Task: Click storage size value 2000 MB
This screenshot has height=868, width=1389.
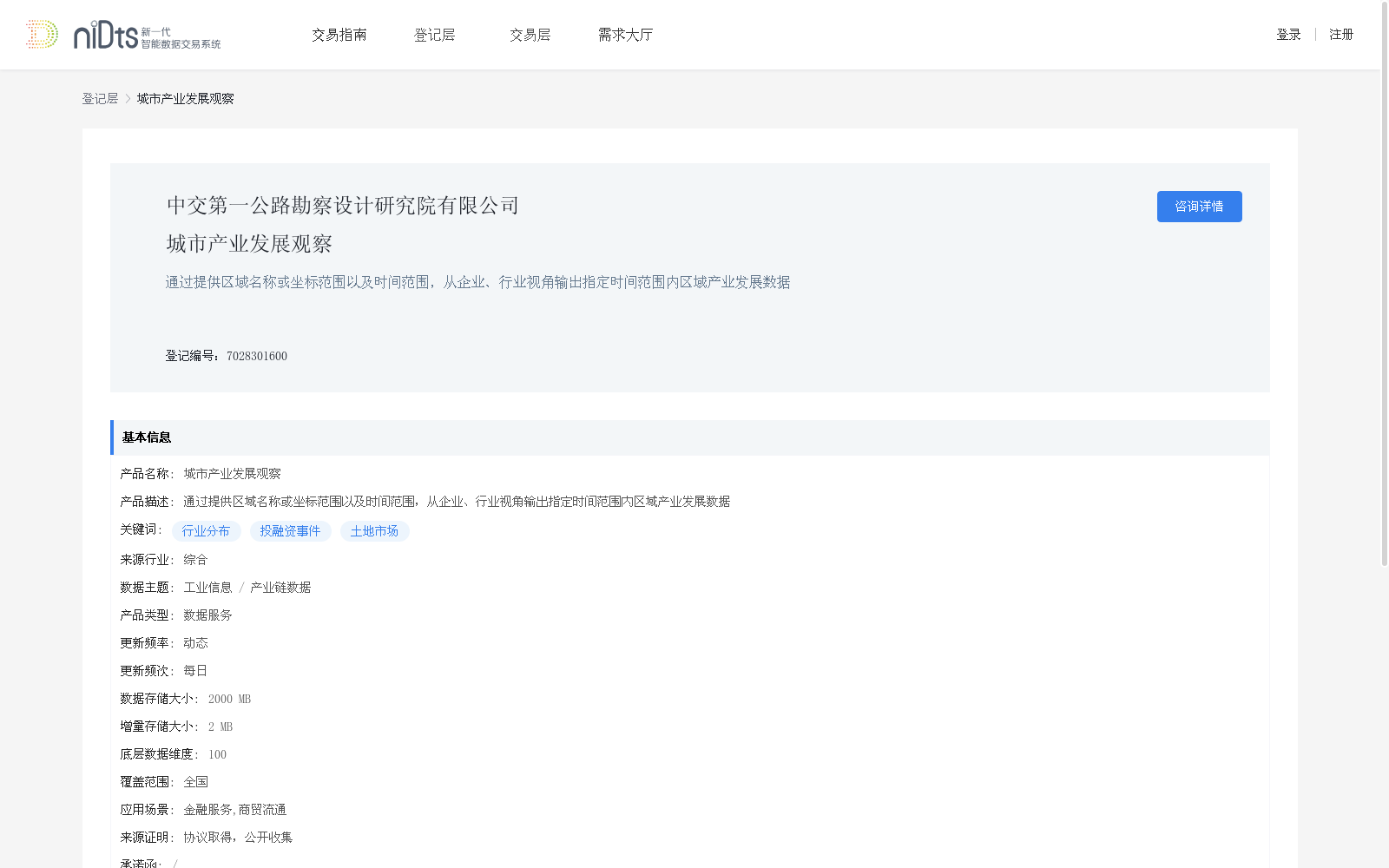Action: point(229,699)
